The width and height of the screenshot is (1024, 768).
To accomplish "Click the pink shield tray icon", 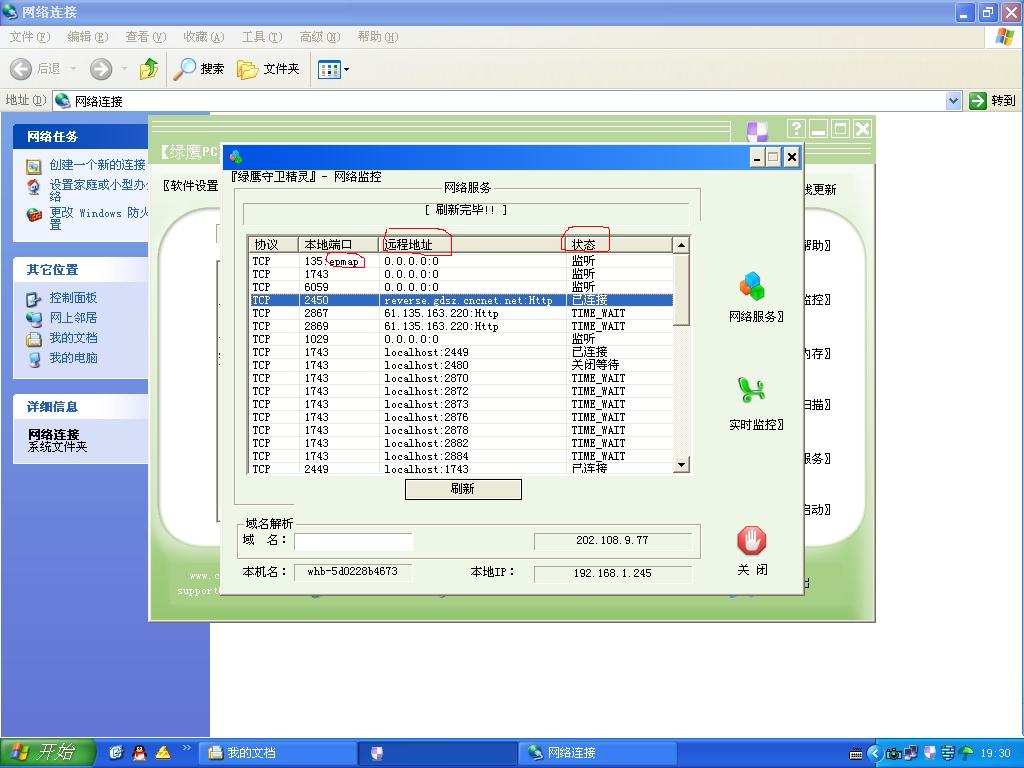I will [929, 754].
